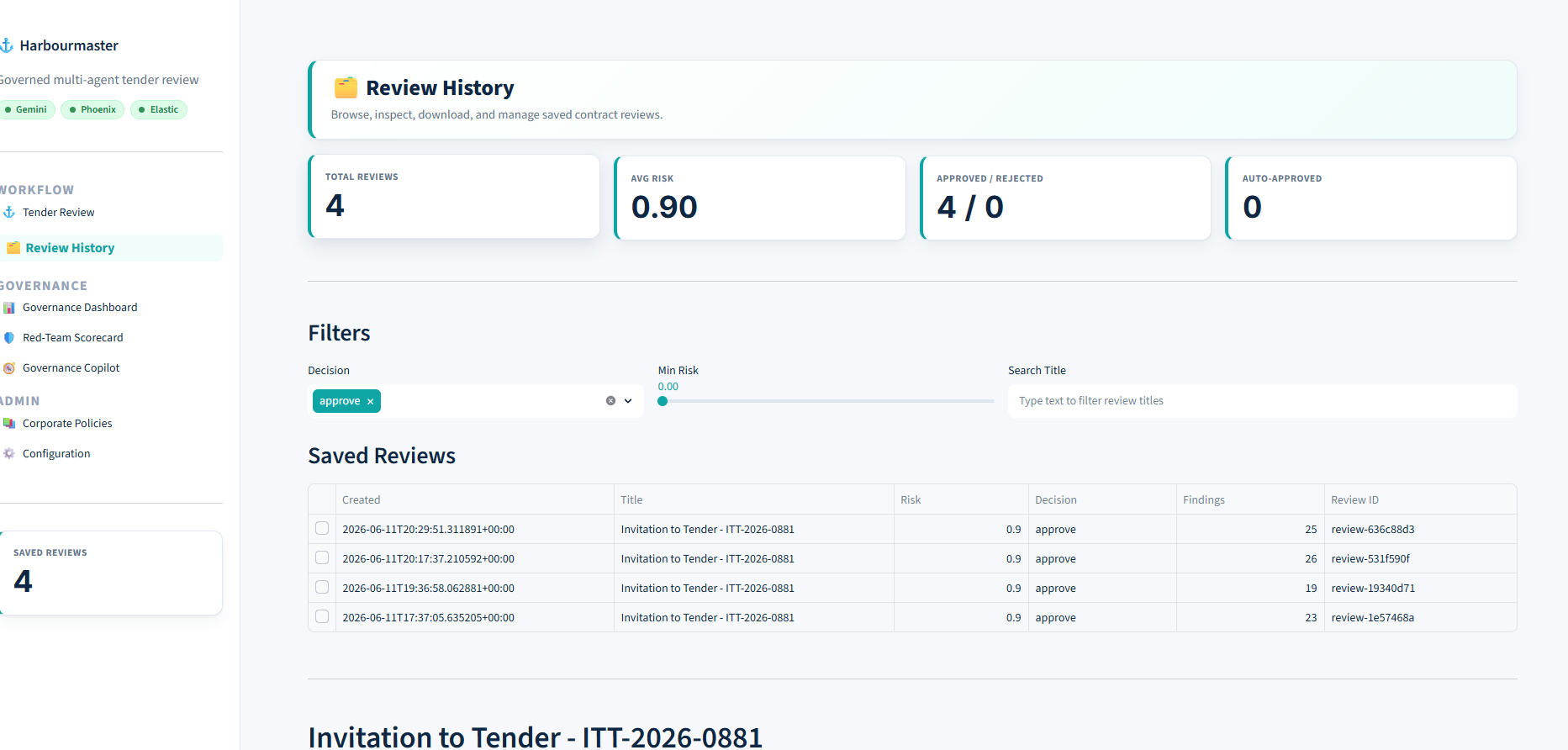Screen dimensions: 1568x750
Task: Click the Tender Review anchor icon
Action: (9, 213)
